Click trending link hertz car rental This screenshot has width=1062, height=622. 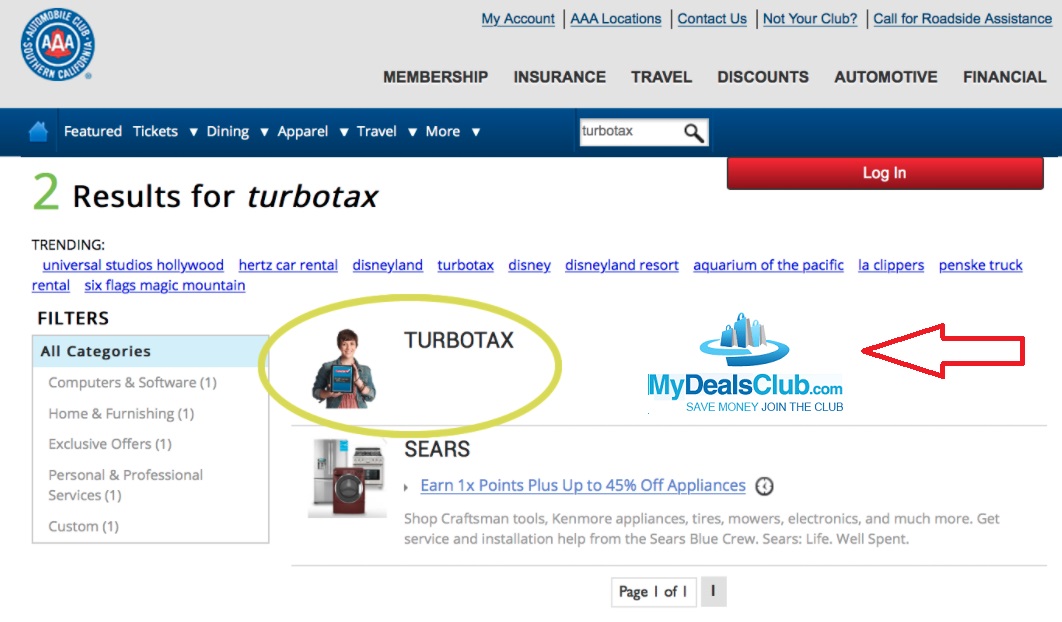click(288, 265)
